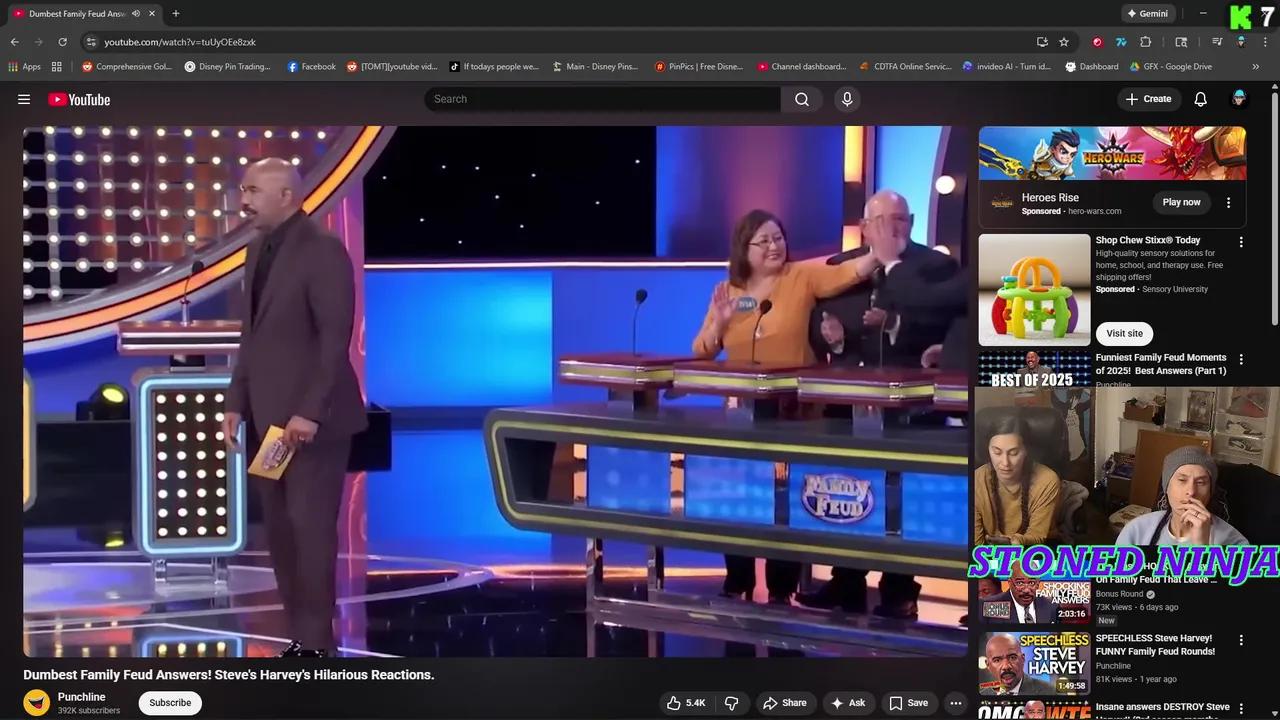The height and width of the screenshot is (720, 1280).
Task: Click the Ask button under the video
Action: point(848,703)
